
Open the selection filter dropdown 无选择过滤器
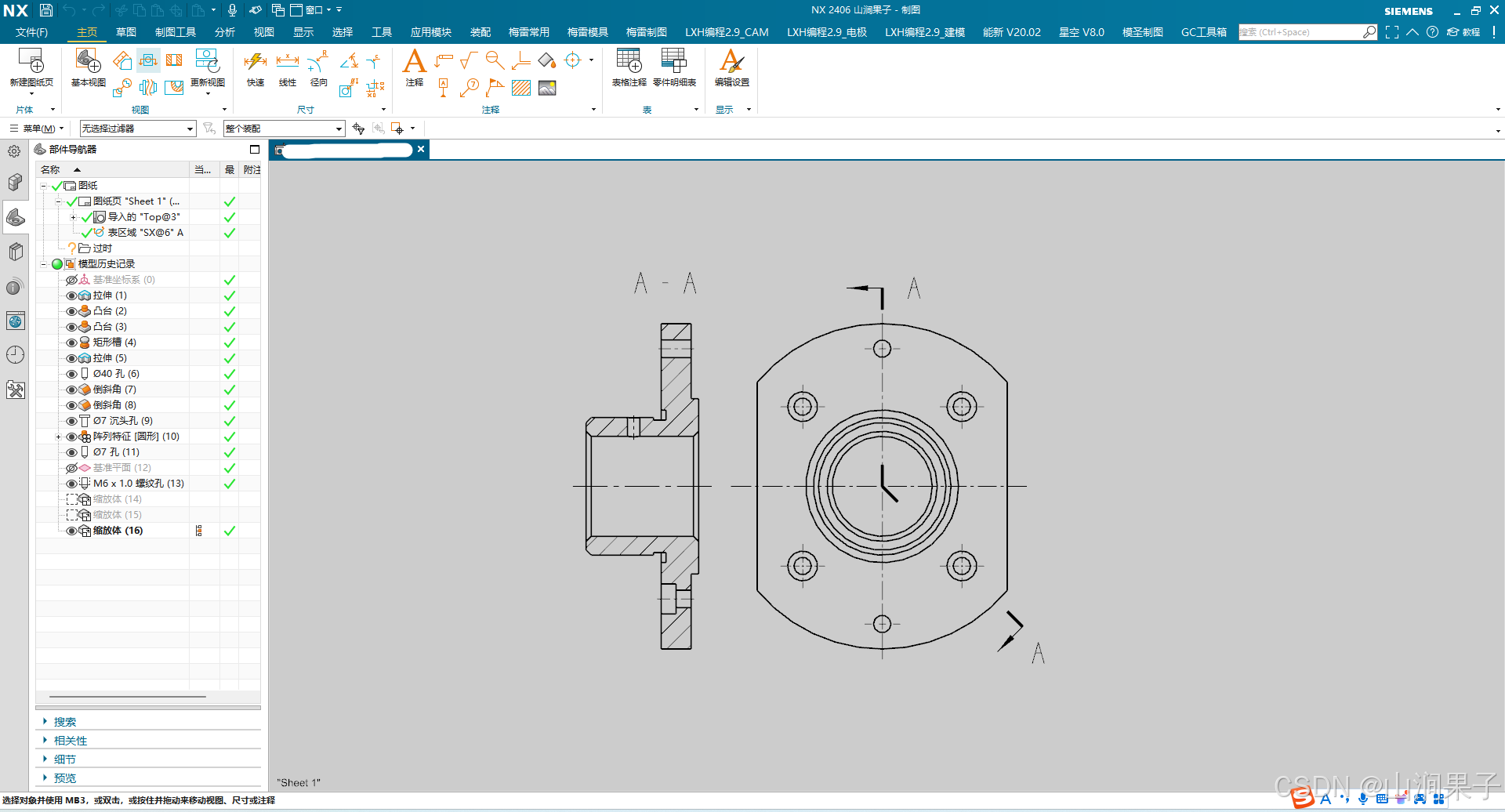[137, 129]
